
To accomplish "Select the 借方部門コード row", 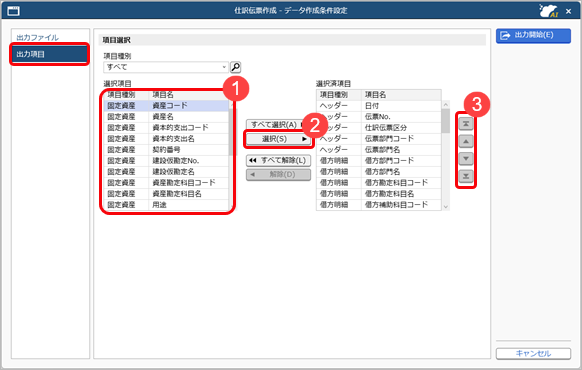I will click(x=379, y=161).
